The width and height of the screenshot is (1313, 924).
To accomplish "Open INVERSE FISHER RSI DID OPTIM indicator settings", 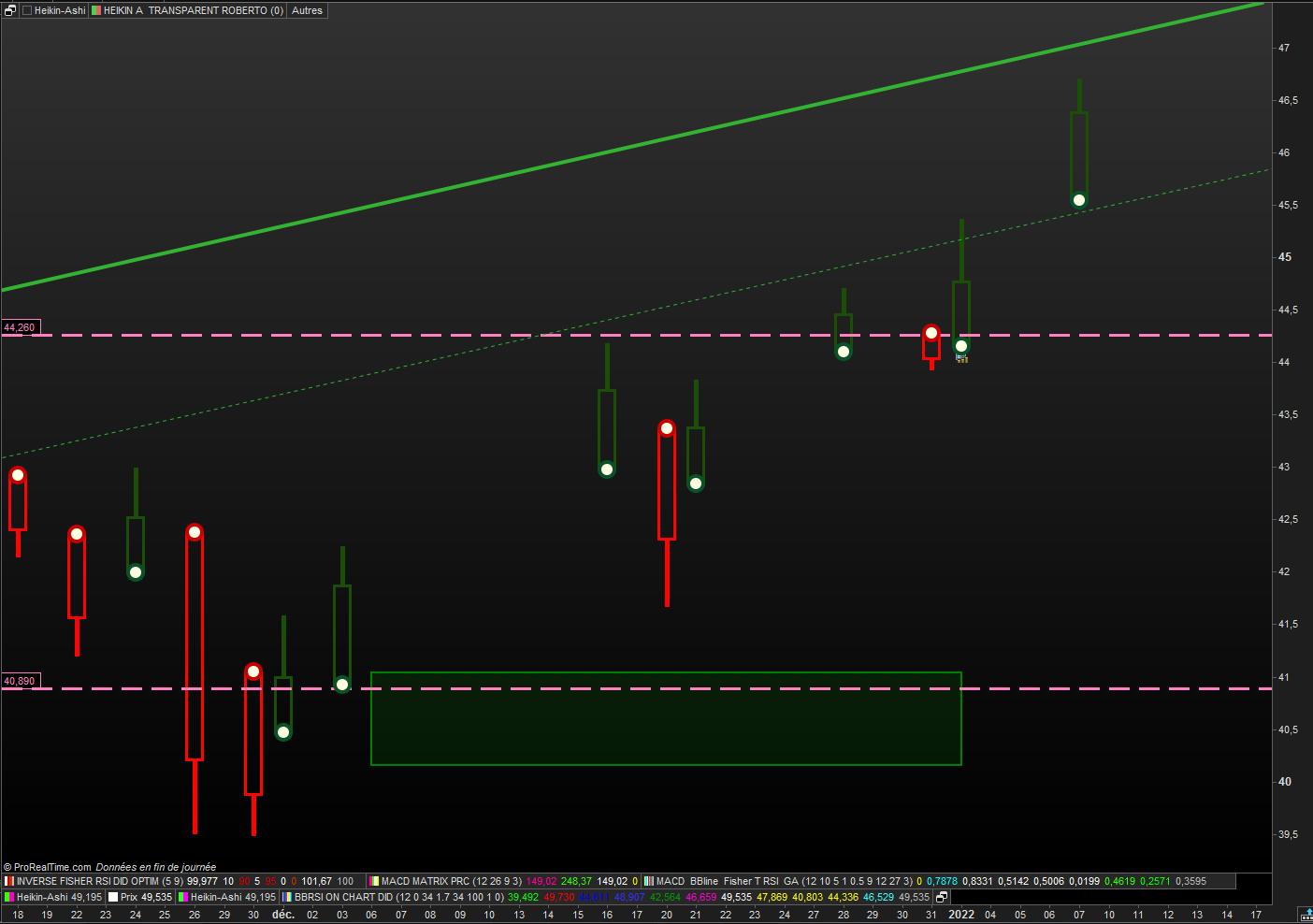I will click(x=100, y=881).
